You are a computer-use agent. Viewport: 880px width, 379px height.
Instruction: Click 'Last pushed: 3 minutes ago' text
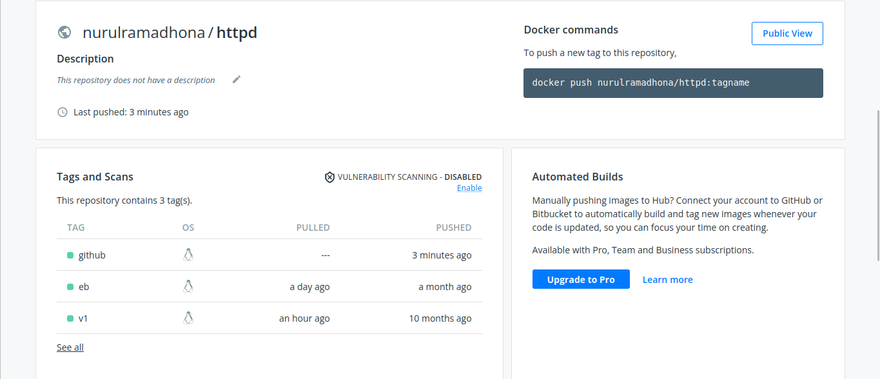point(131,112)
